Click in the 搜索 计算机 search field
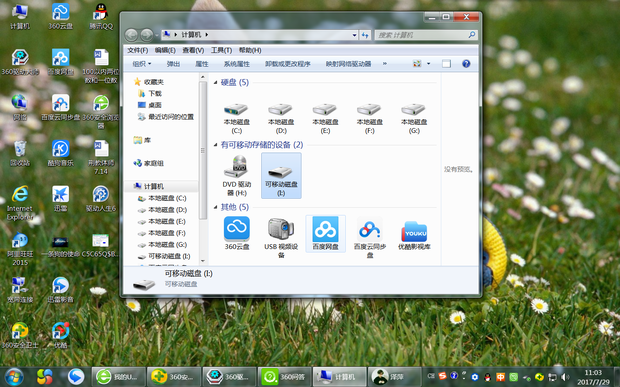Viewport: 620px width, 387px height. pyautogui.click(x=426, y=35)
